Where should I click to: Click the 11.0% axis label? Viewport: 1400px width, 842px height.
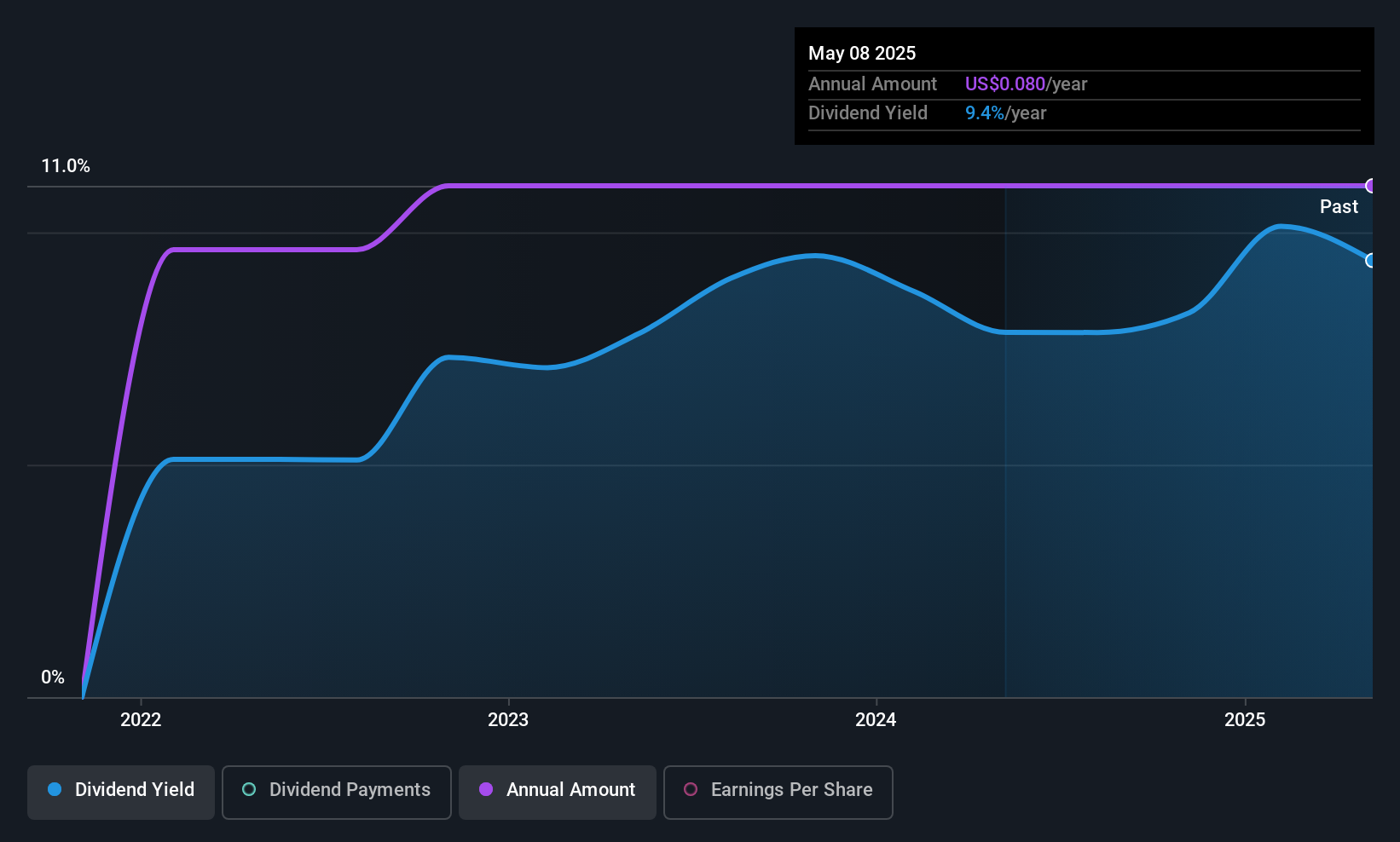[66, 166]
